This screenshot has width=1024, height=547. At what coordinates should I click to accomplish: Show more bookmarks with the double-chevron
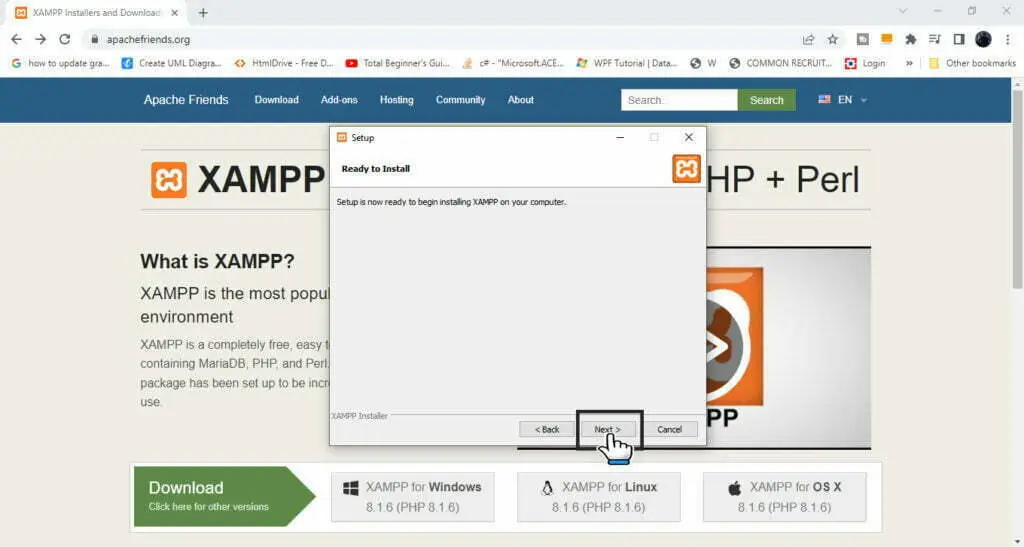[909, 63]
